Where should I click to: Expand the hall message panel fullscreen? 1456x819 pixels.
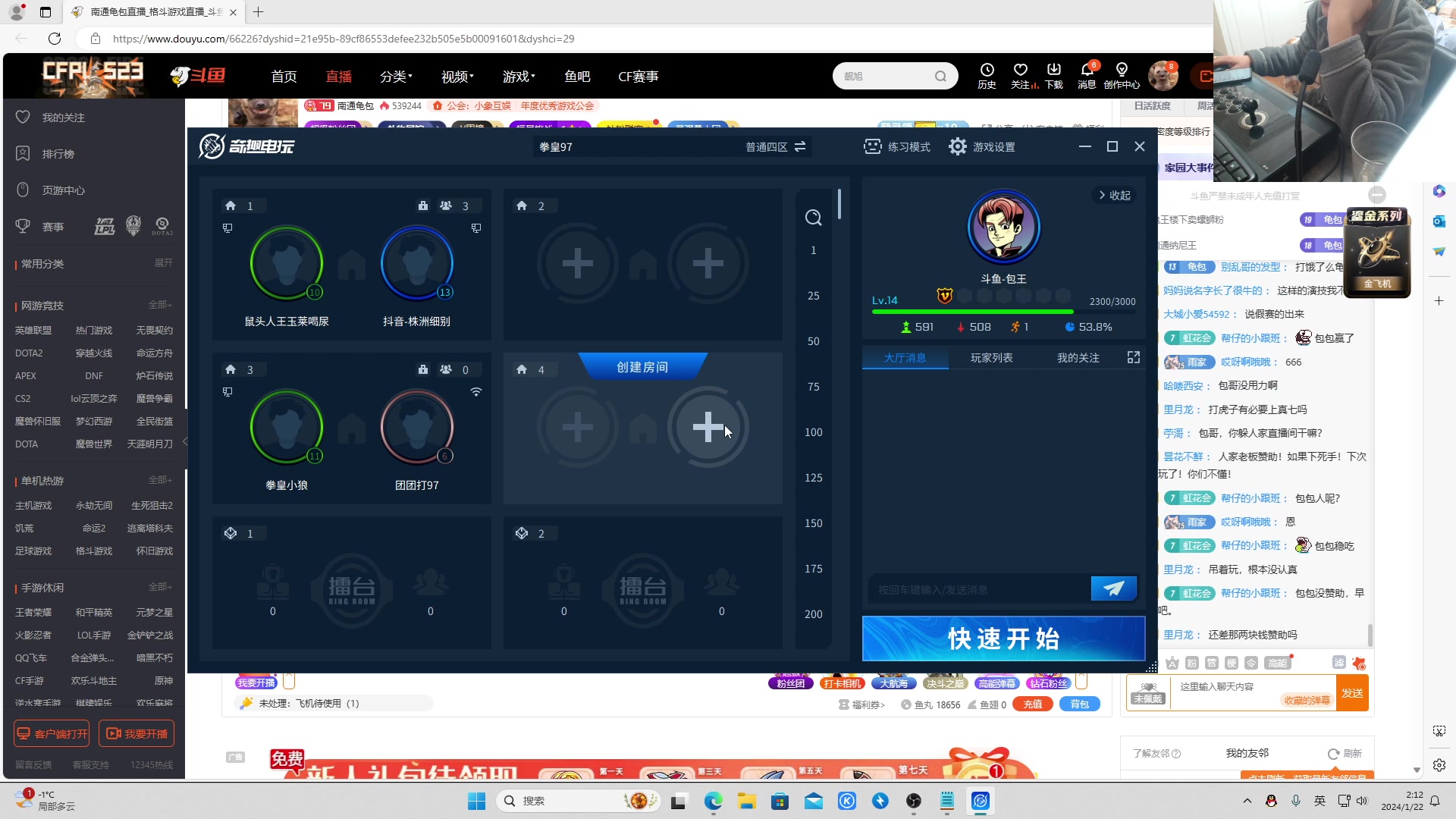tap(1134, 357)
